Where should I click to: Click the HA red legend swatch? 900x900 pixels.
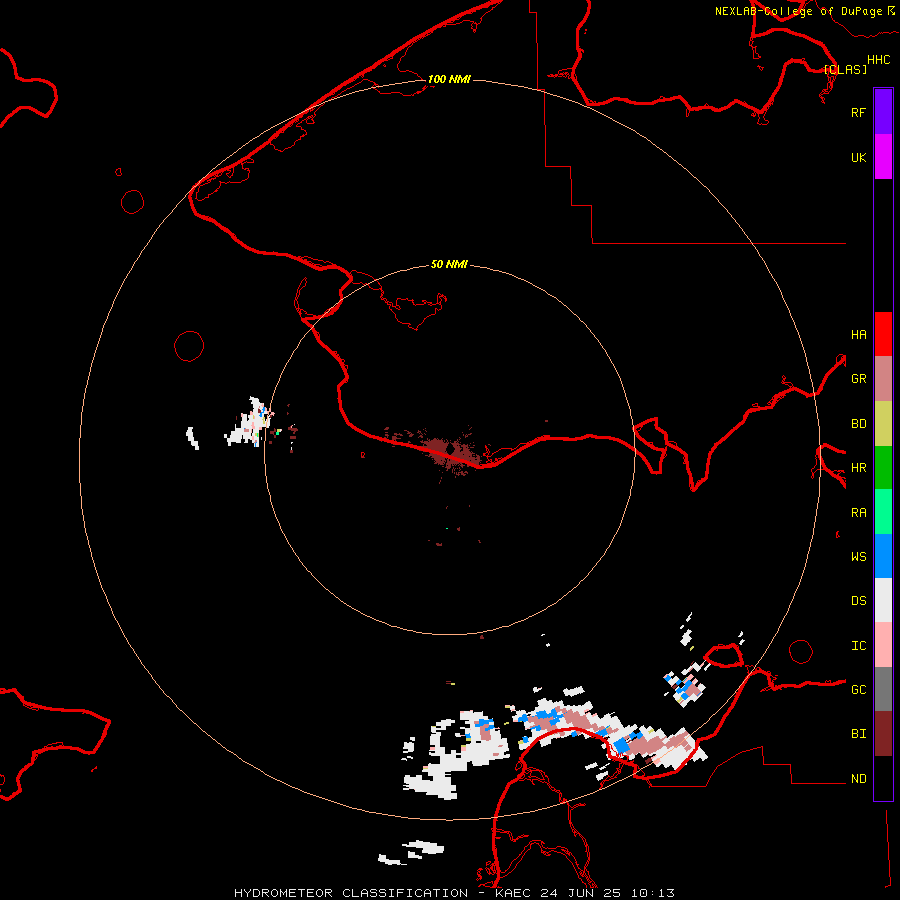[x=883, y=334]
